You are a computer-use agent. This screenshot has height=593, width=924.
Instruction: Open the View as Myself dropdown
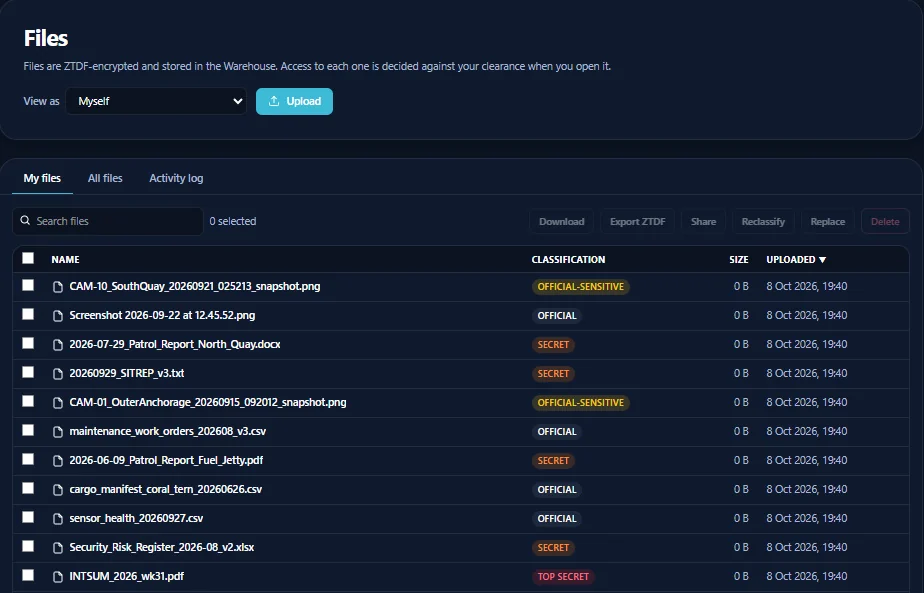coord(156,101)
